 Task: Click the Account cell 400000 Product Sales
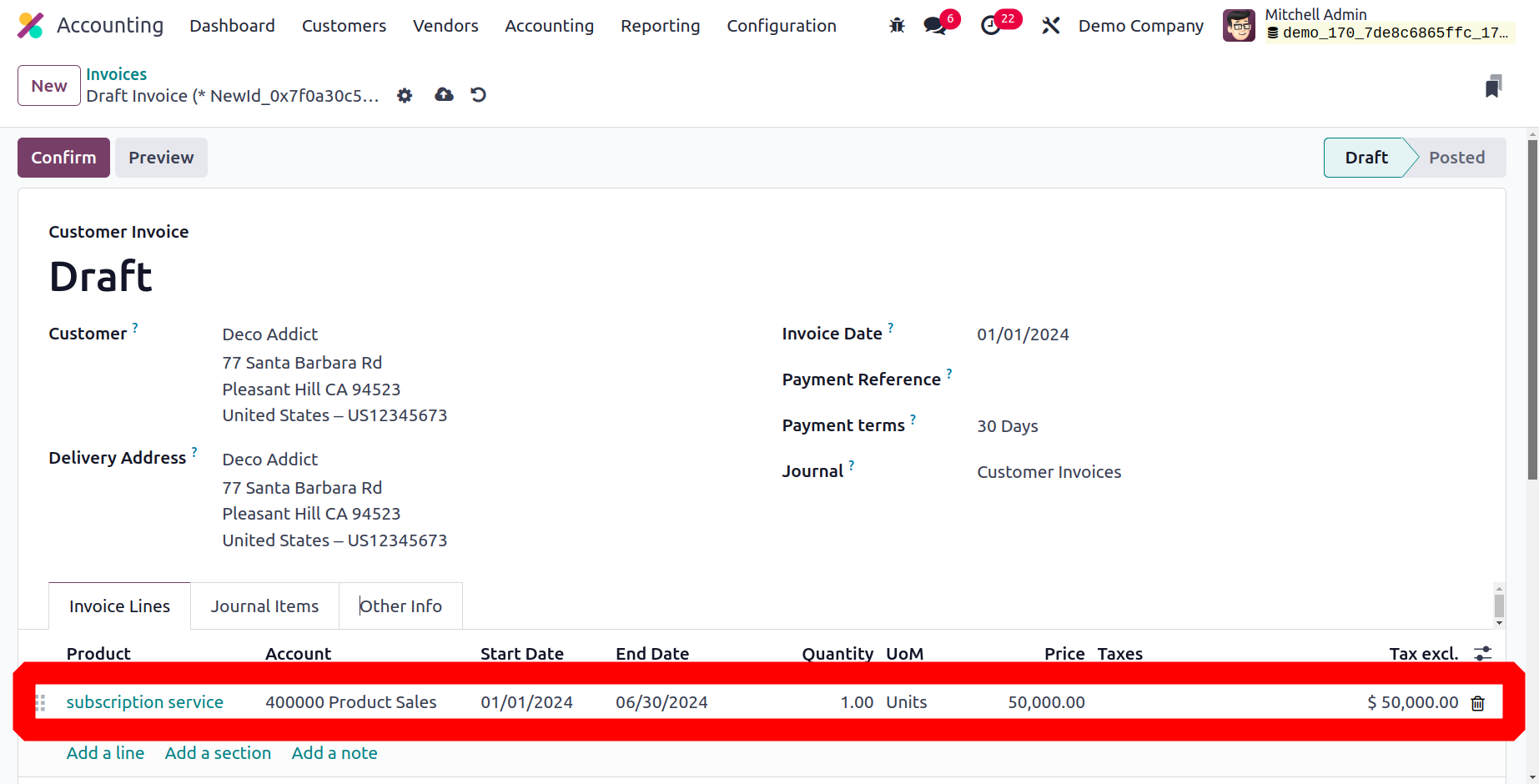coord(351,702)
